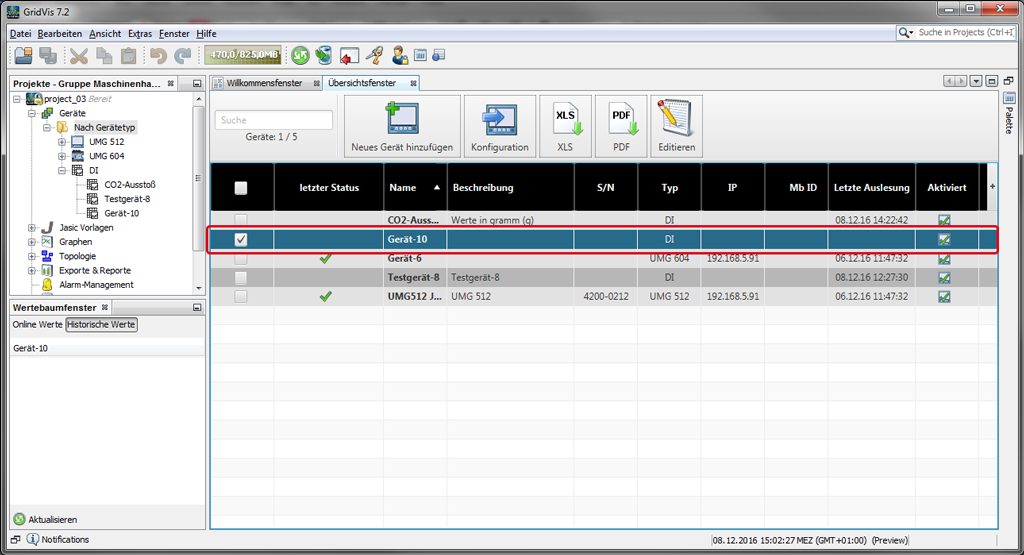
Task: Click the keys icon in main toolbar
Action: tap(374, 55)
